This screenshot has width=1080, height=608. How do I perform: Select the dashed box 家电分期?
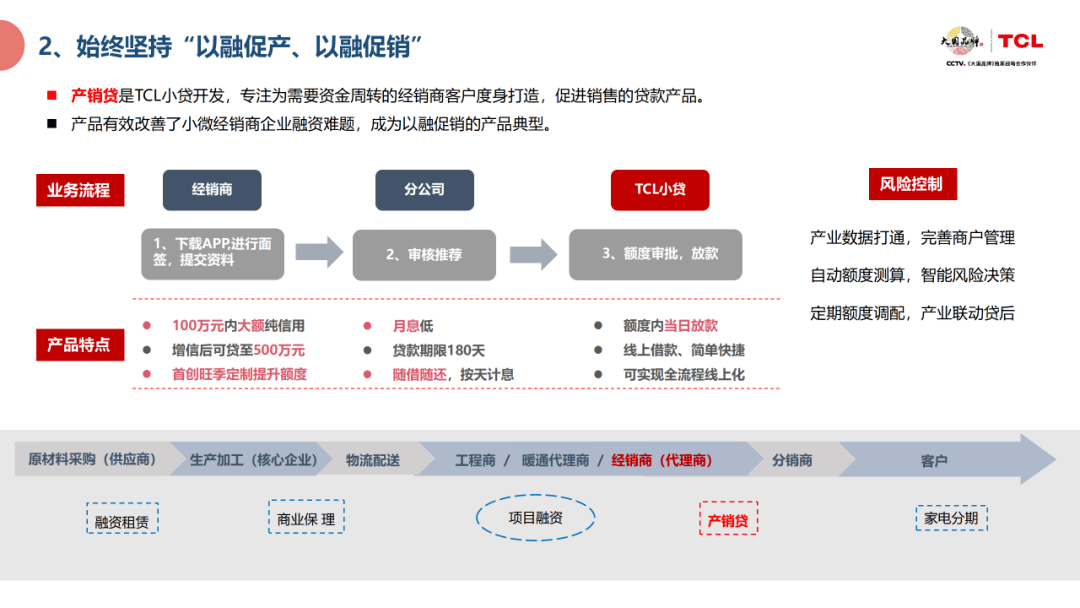click(x=951, y=518)
